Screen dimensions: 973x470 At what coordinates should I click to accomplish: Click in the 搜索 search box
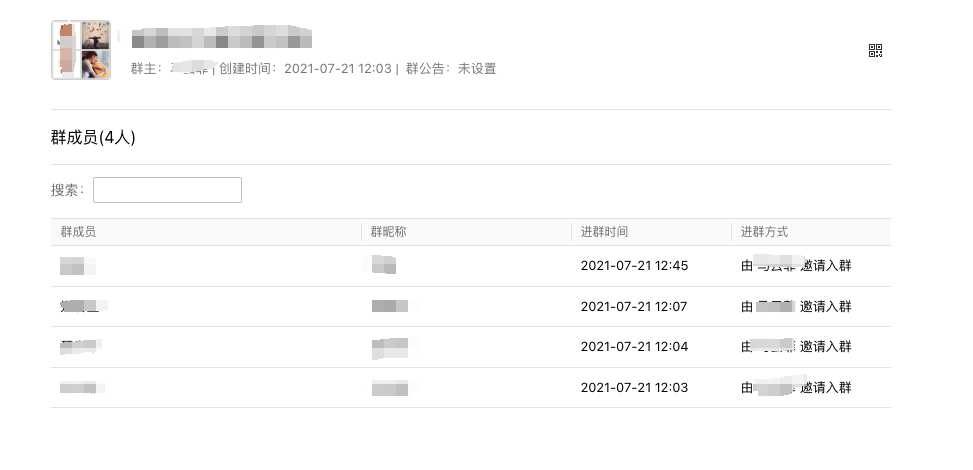tap(167, 190)
